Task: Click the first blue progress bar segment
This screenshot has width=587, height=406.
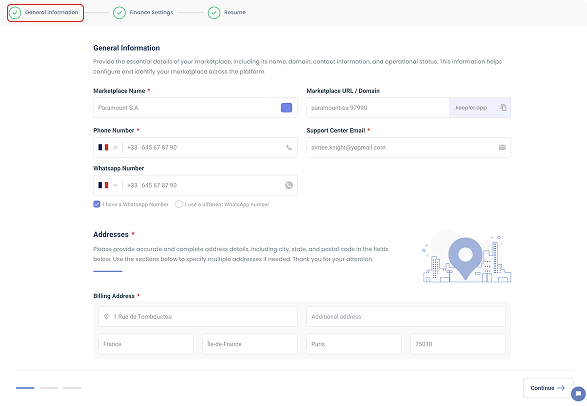Action: pyautogui.click(x=25, y=388)
